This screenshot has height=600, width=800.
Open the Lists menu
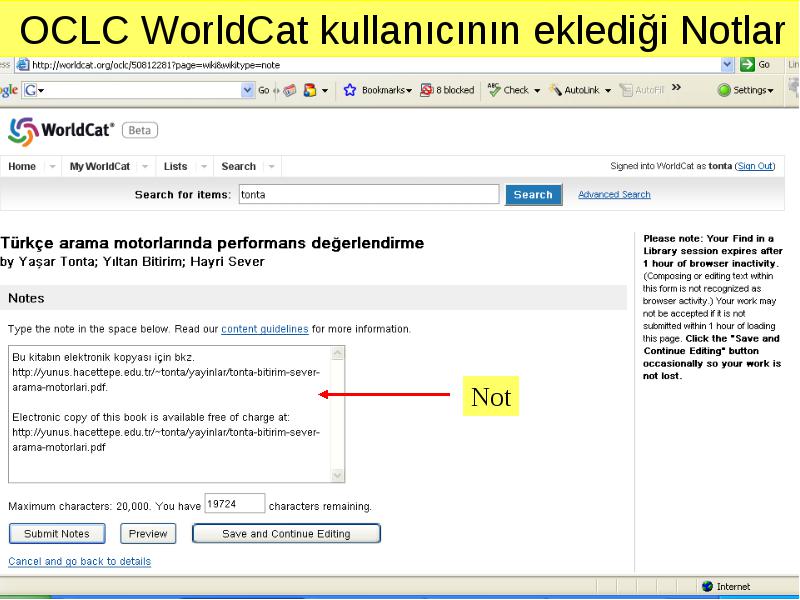pyautogui.click(x=176, y=166)
